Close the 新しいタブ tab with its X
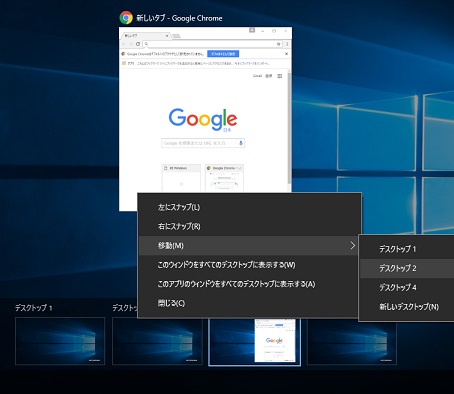Image resolution: width=454 pixels, height=394 pixels. [x=167, y=36]
